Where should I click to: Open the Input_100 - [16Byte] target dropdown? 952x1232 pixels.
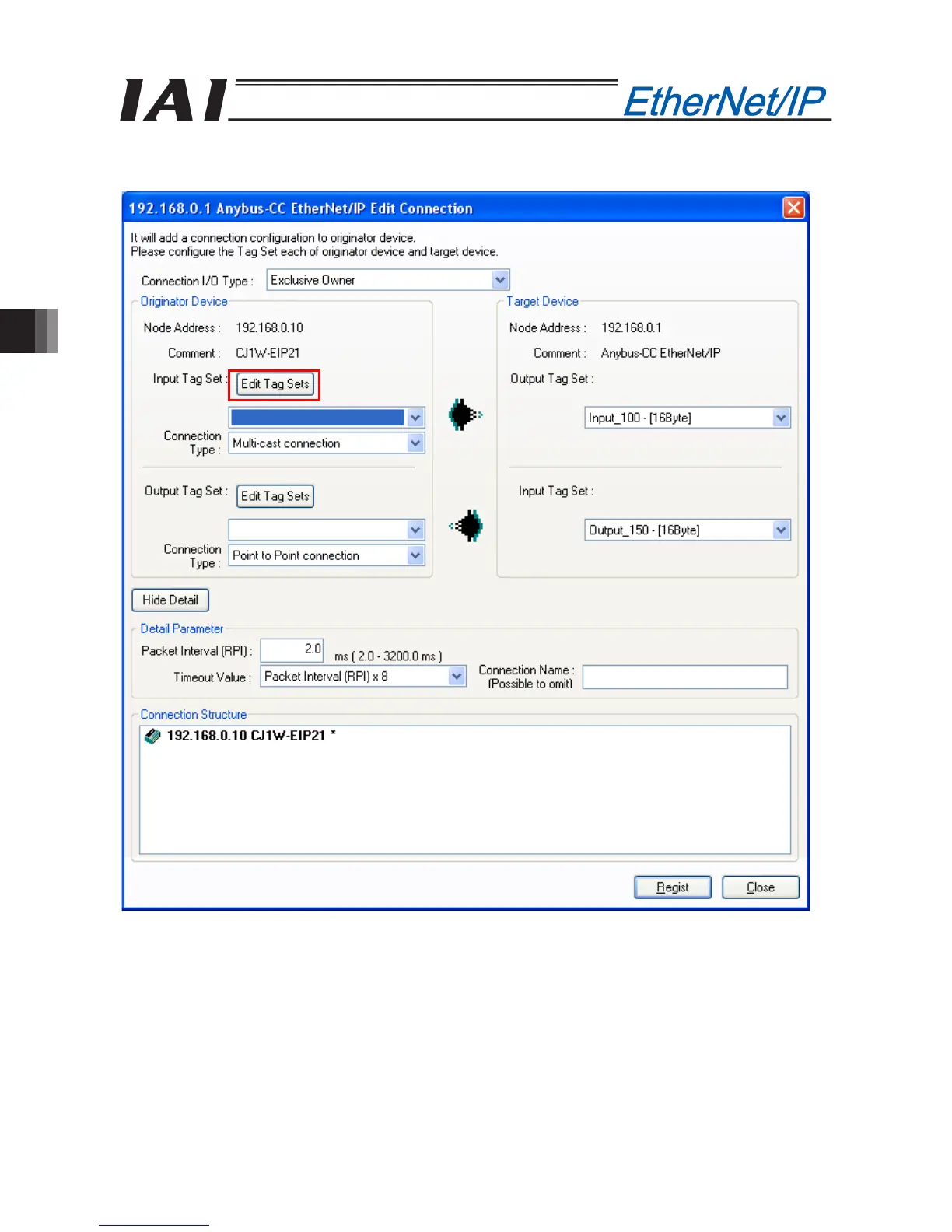click(x=781, y=418)
